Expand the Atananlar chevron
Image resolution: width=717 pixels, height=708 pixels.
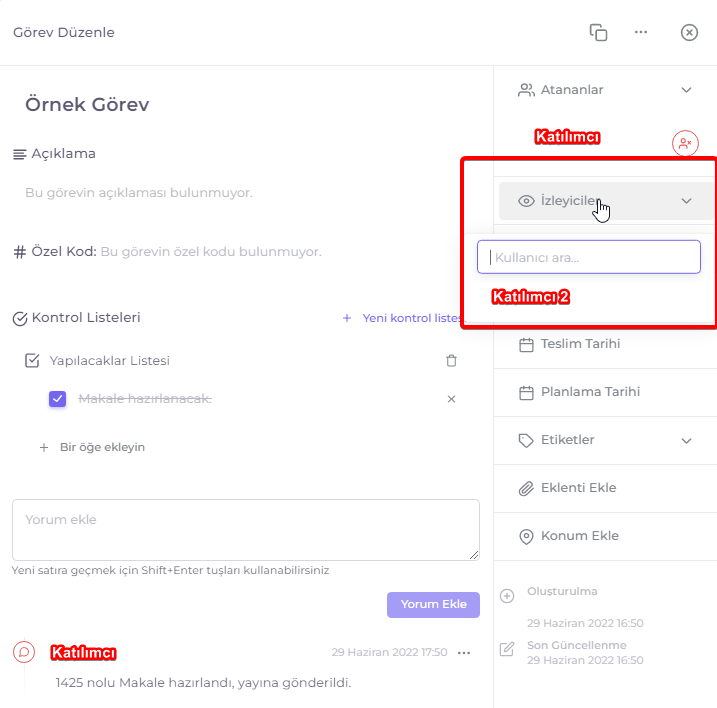point(686,90)
